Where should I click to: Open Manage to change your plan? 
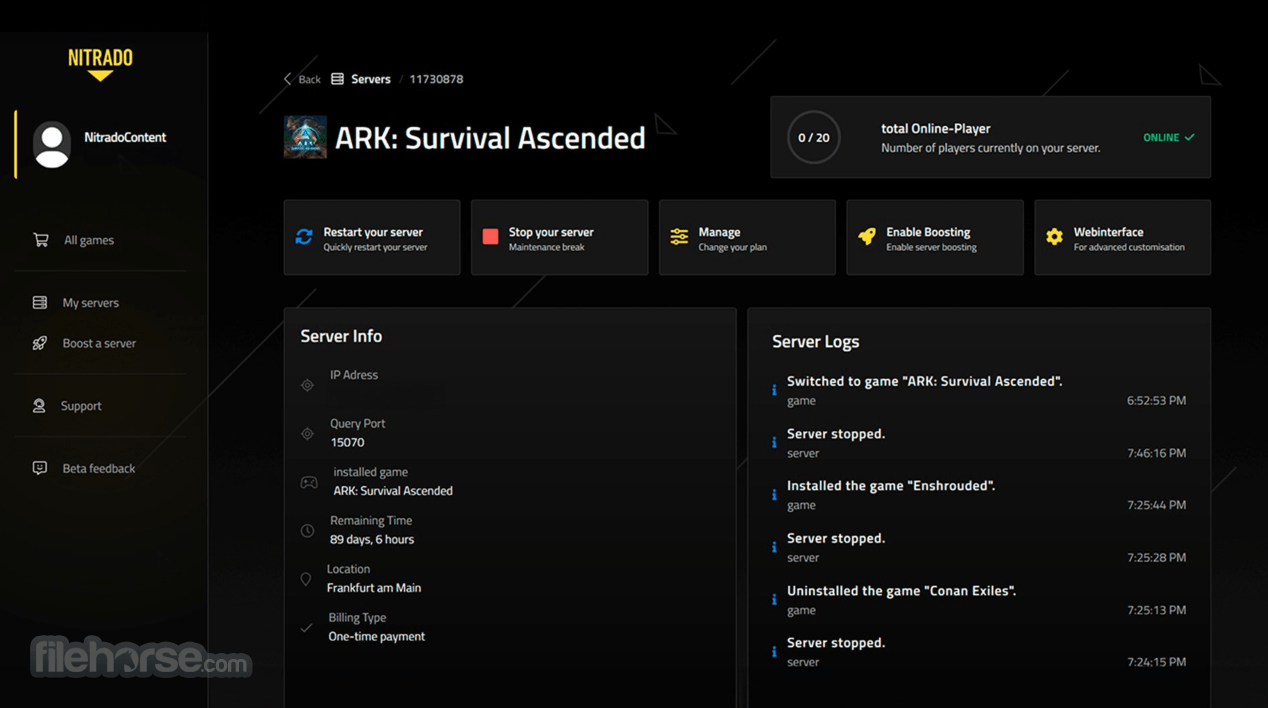coord(747,237)
